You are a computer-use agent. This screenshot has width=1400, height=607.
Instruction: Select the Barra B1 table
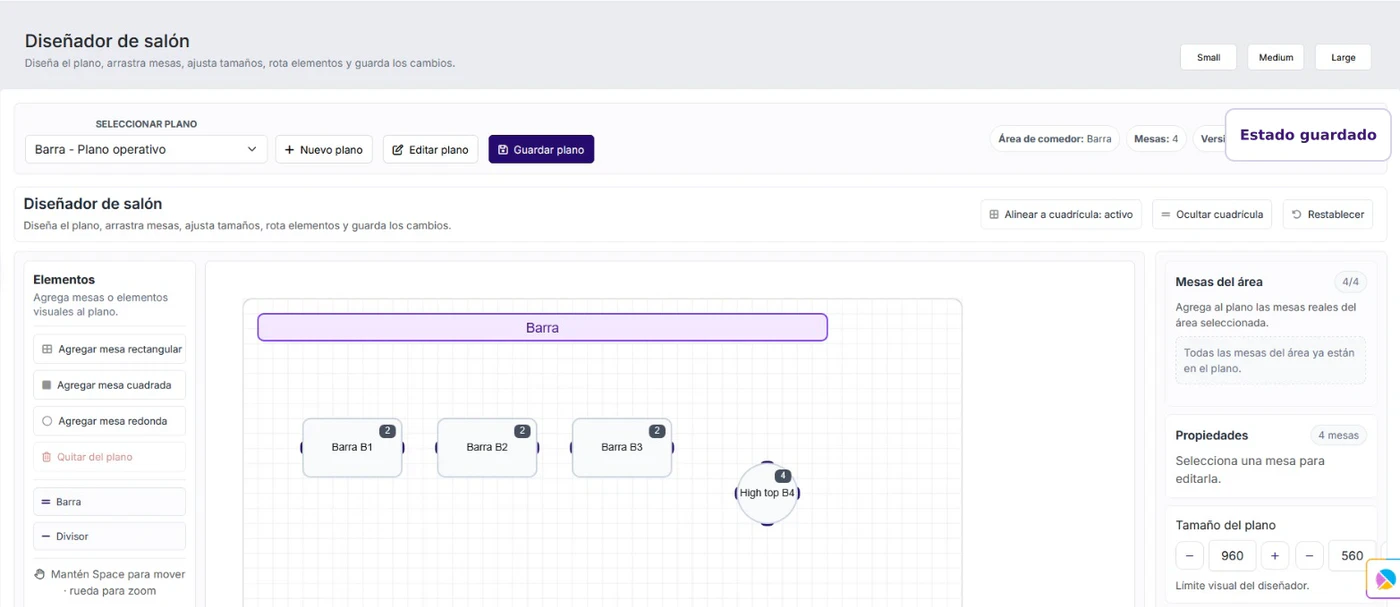(352, 447)
